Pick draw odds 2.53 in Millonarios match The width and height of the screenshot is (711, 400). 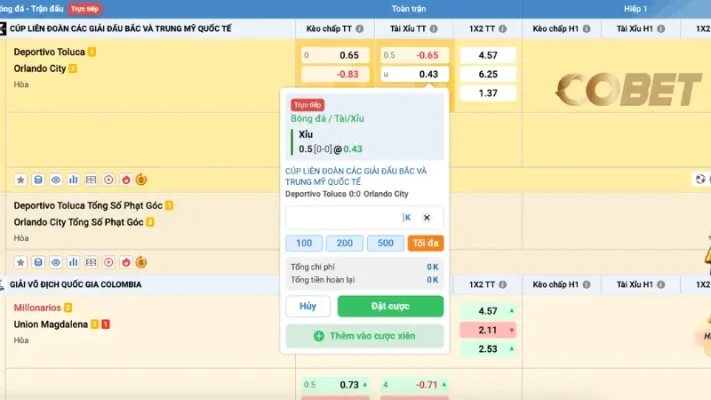pyautogui.click(x=488, y=349)
